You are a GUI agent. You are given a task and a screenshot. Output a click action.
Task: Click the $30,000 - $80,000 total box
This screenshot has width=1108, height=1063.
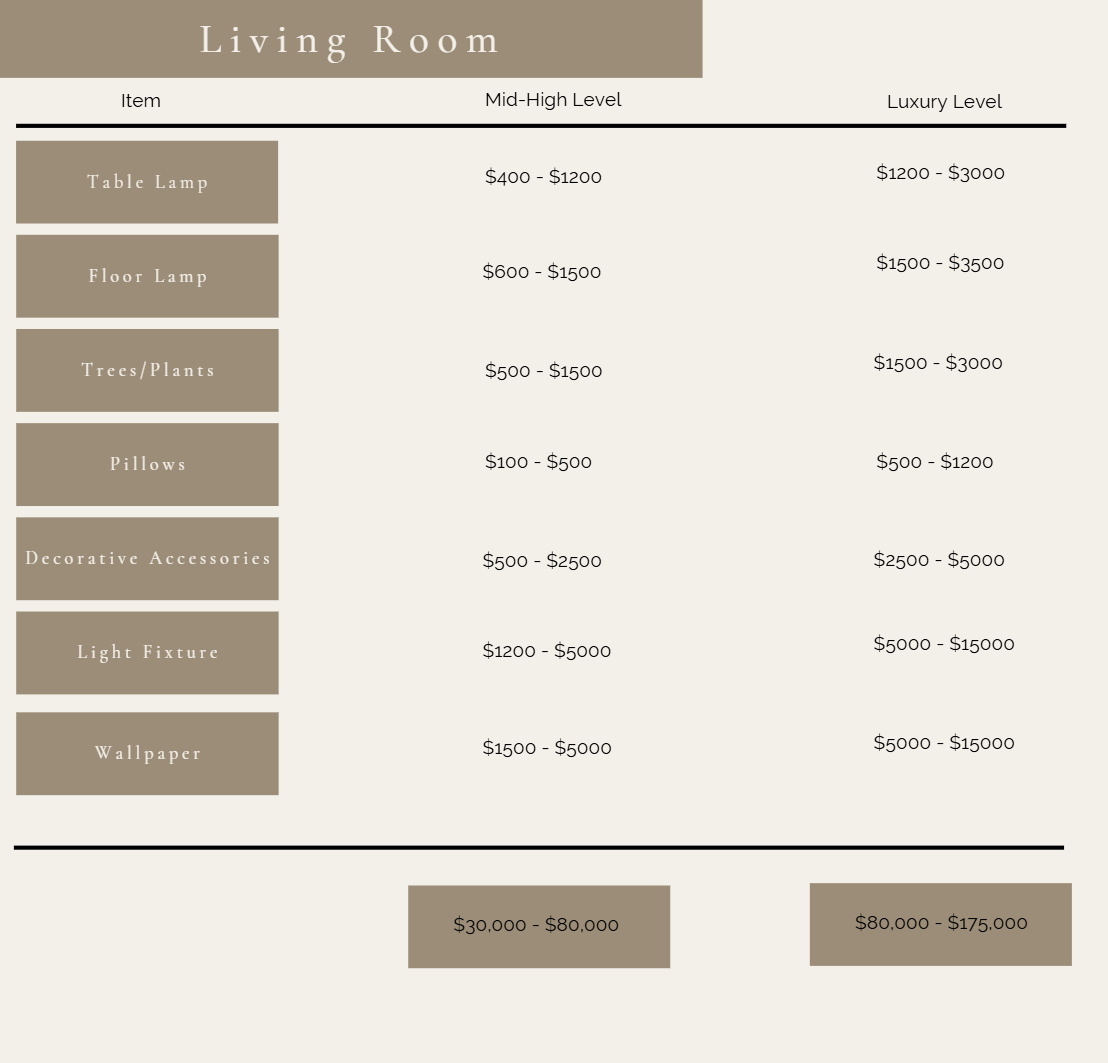point(538,926)
